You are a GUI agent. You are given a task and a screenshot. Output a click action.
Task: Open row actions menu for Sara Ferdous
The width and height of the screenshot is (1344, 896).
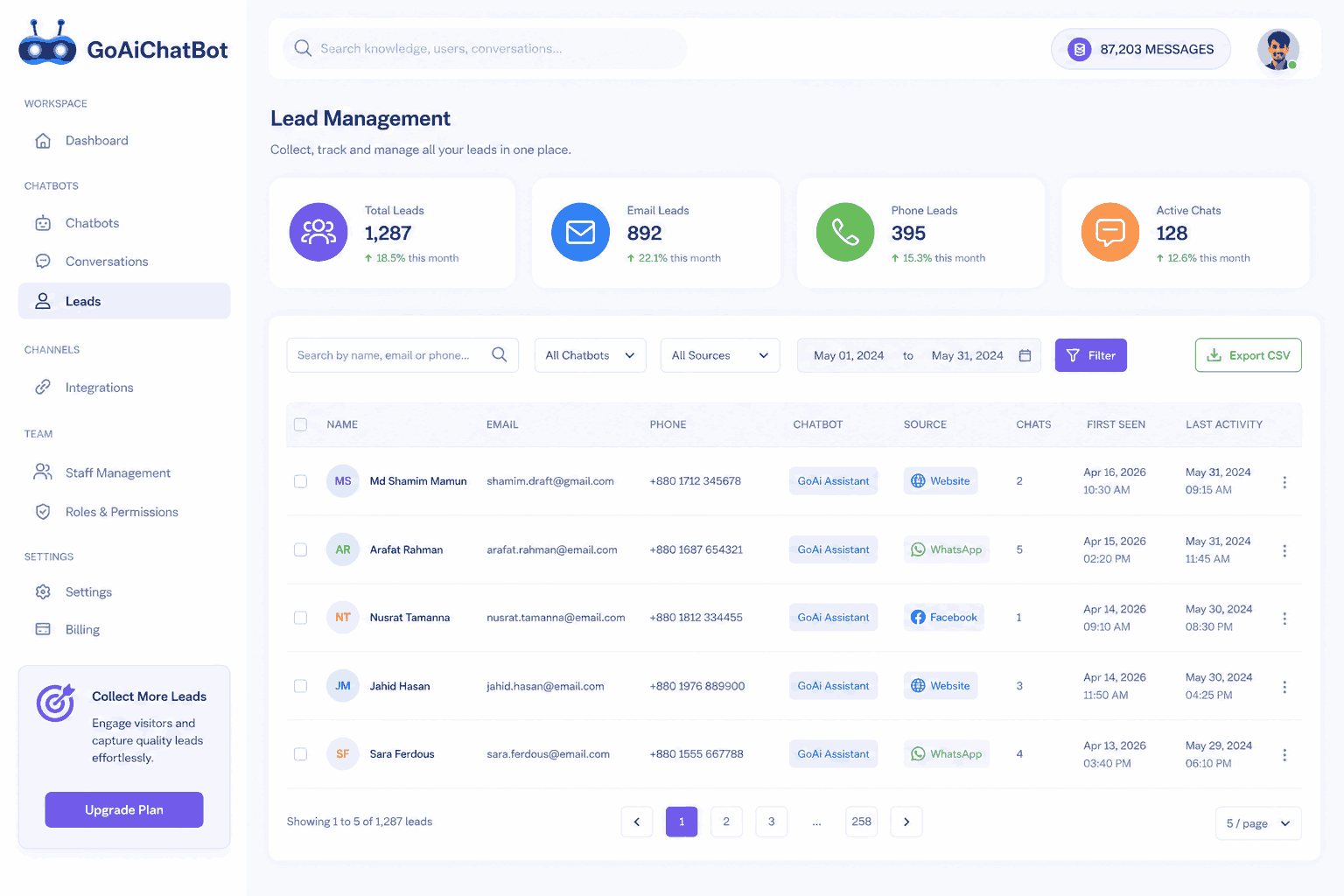point(1284,754)
